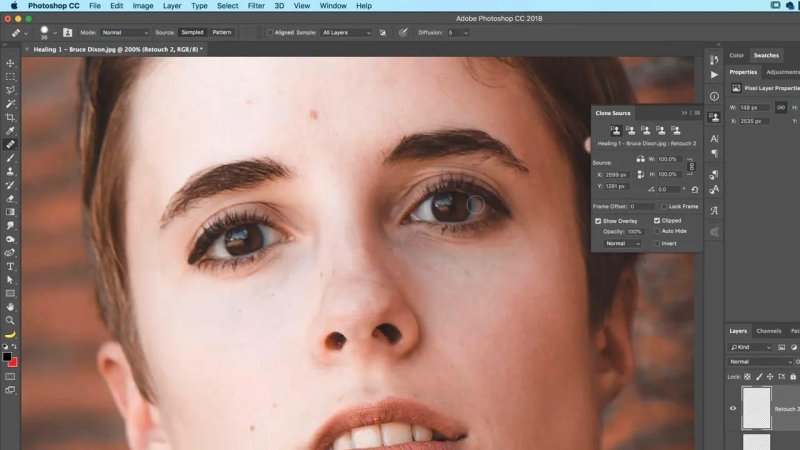
Task: Select first clone source stamp
Action: coord(615,131)
